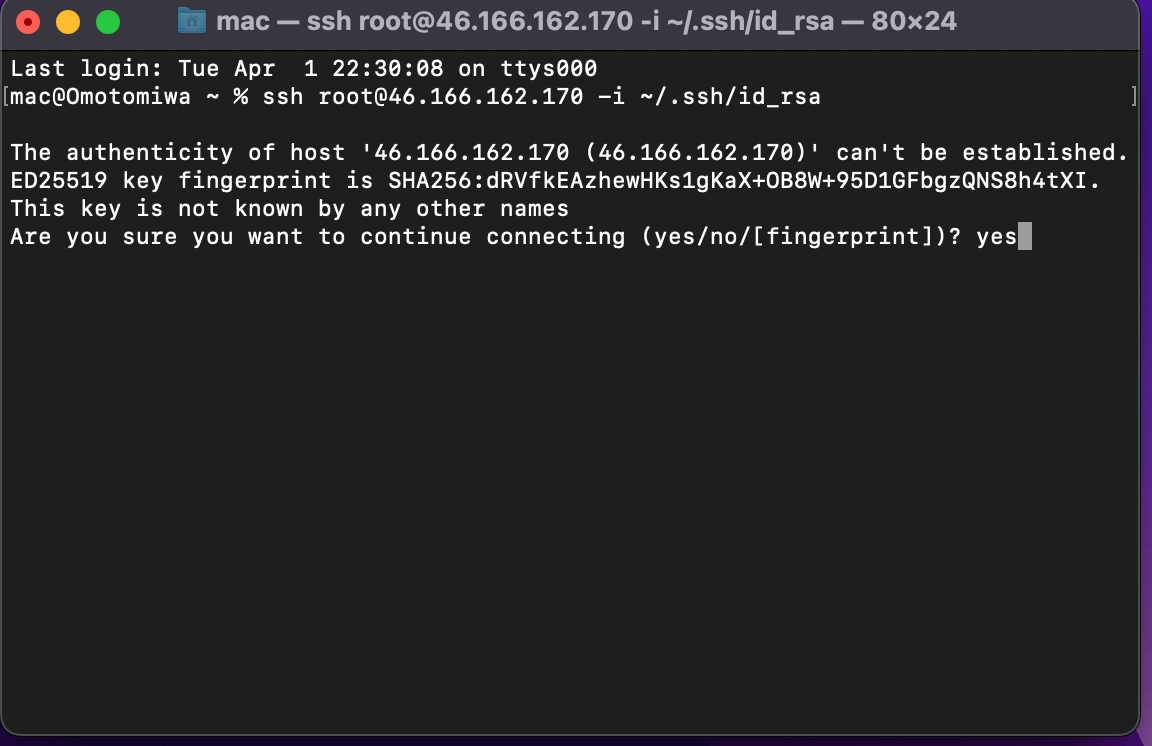This screenshot has height=746, width=1152.
Task: Click the 'Last login' timestamp line
Action: [300, 68]
